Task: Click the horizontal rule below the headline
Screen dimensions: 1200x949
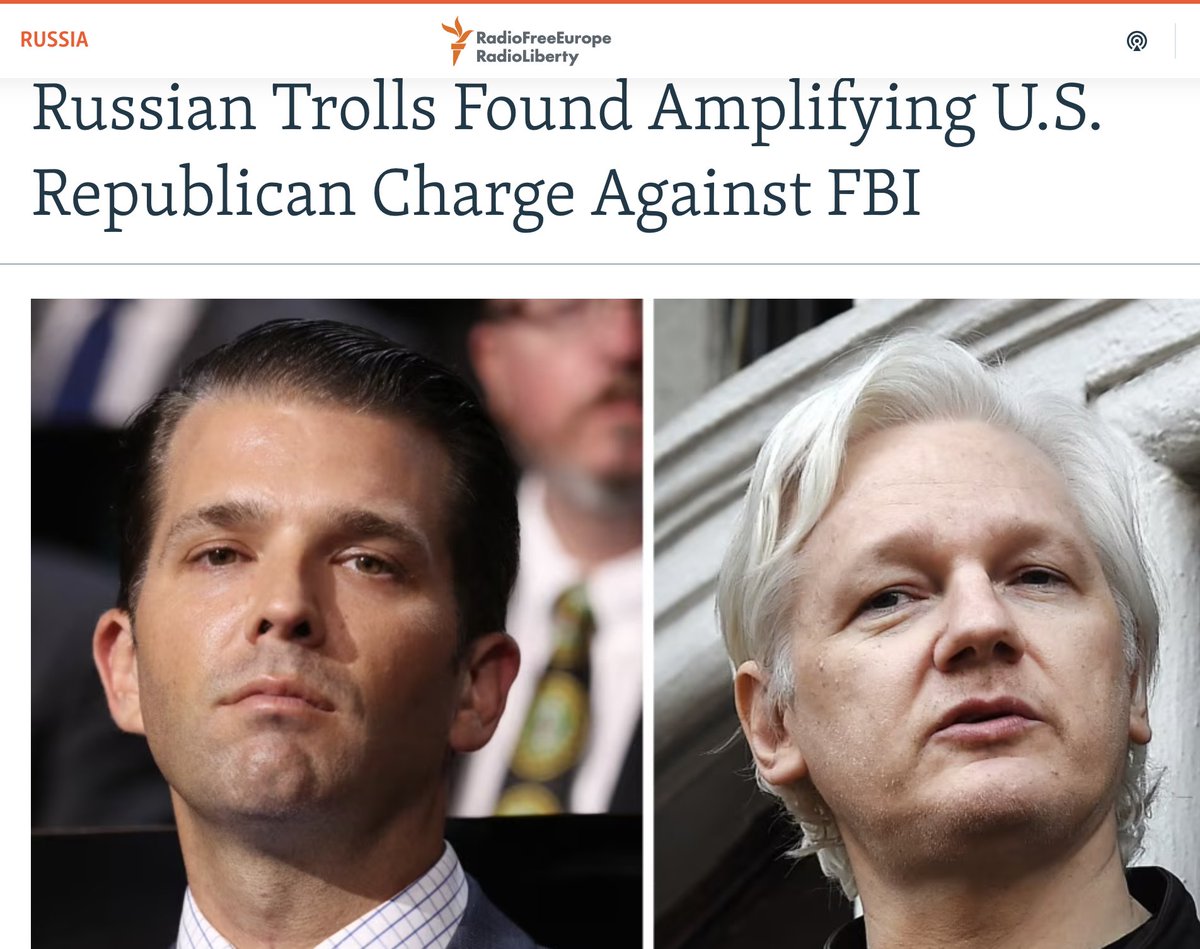Action: click(600, 264)
